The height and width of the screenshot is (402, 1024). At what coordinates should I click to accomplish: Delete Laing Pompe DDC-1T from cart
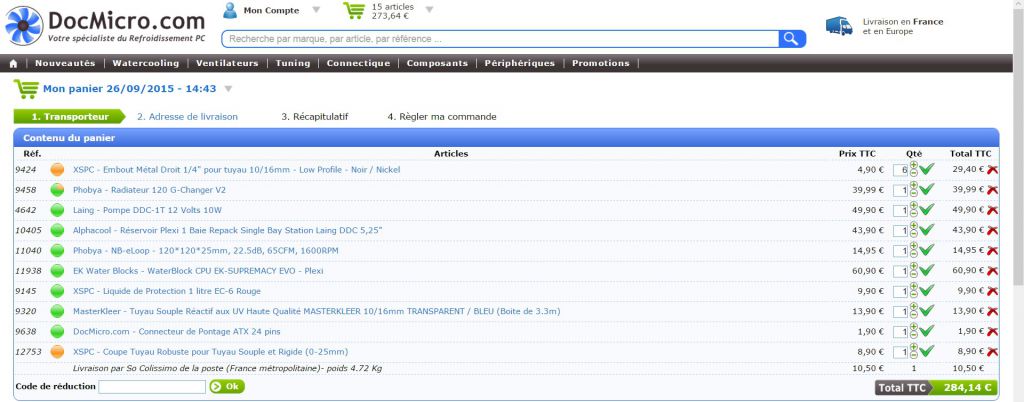click(993, 210)
